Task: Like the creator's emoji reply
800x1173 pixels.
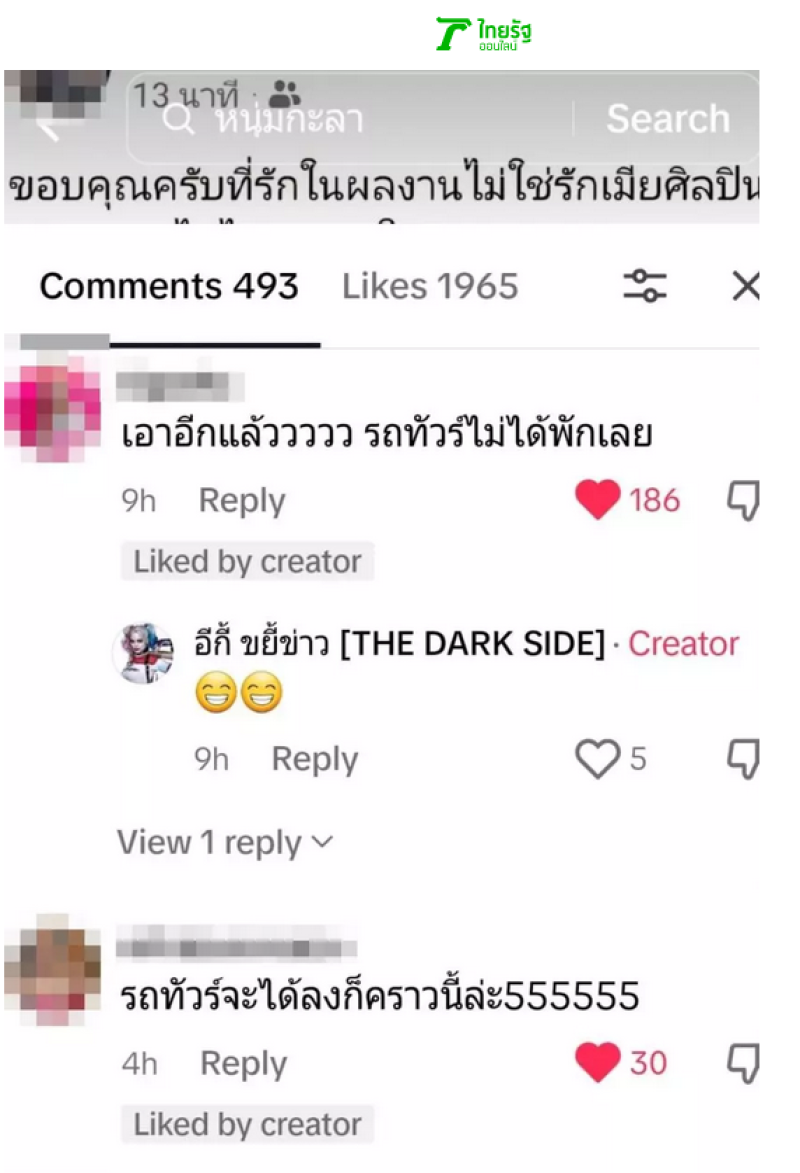Action: point(597,759)
